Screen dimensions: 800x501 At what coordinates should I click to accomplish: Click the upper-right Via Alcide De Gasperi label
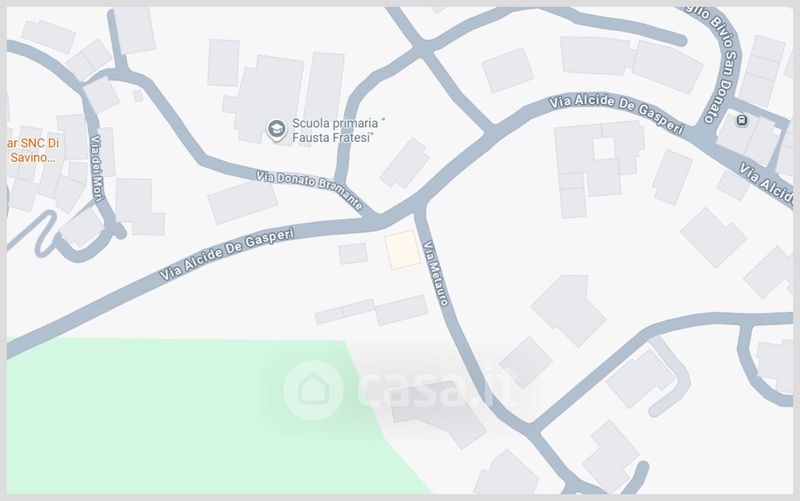pyautogui.click(x=616, y=114)
